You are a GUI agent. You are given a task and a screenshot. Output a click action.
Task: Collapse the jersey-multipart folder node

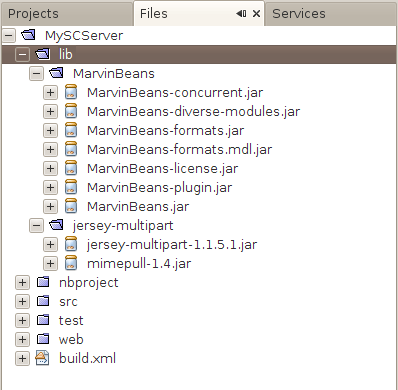click(x=36, y=226)
